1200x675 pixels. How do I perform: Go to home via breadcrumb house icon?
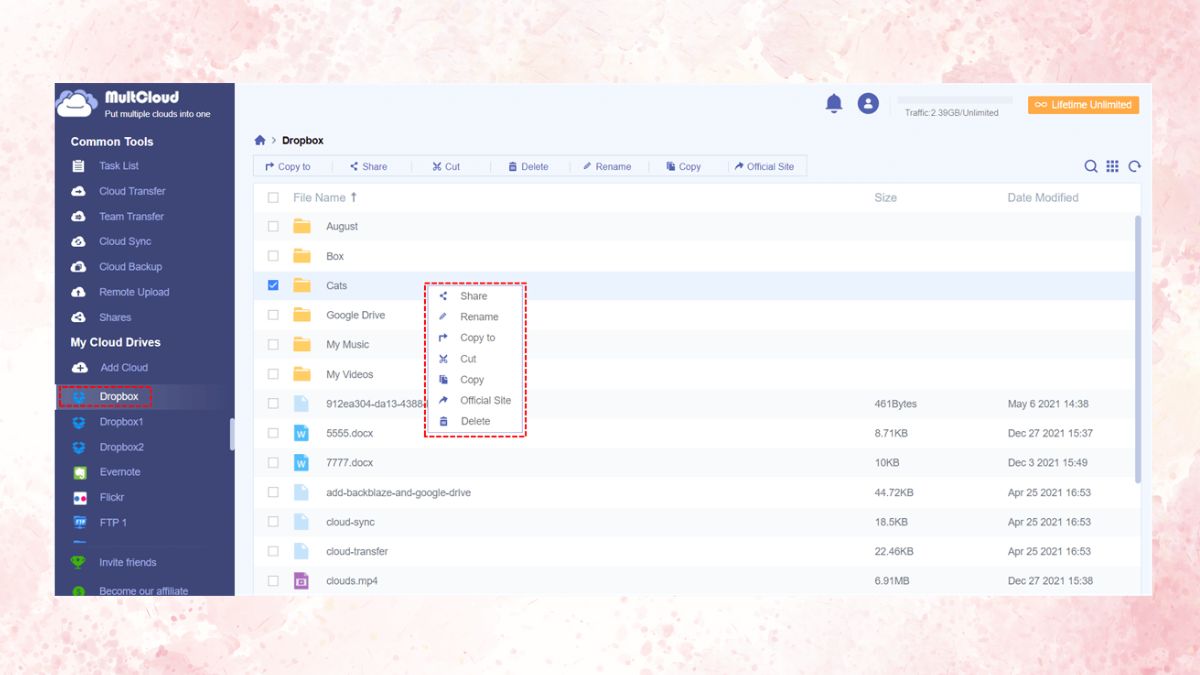tap(260, 140)
